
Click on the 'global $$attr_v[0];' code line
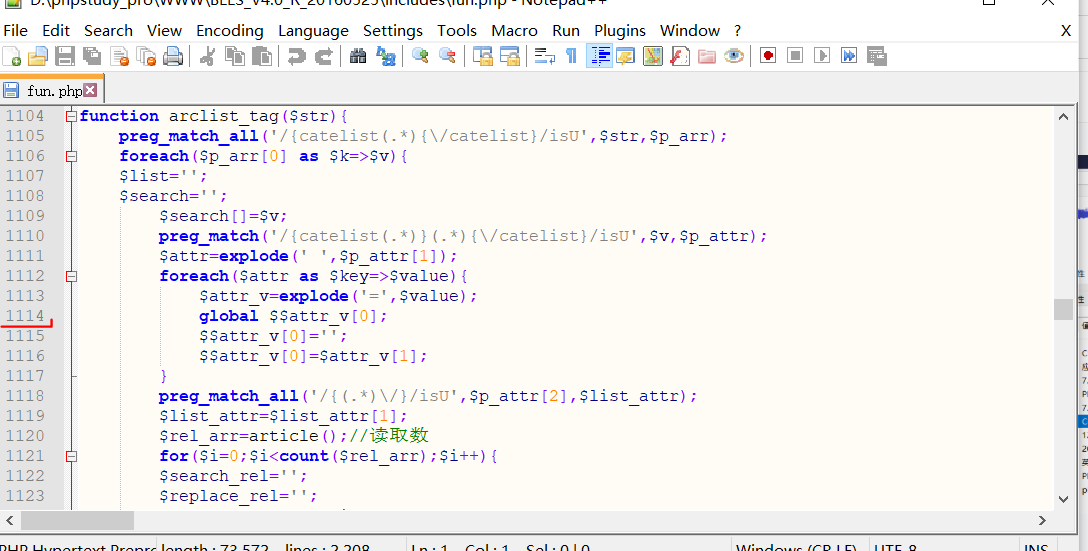(293, 316)
